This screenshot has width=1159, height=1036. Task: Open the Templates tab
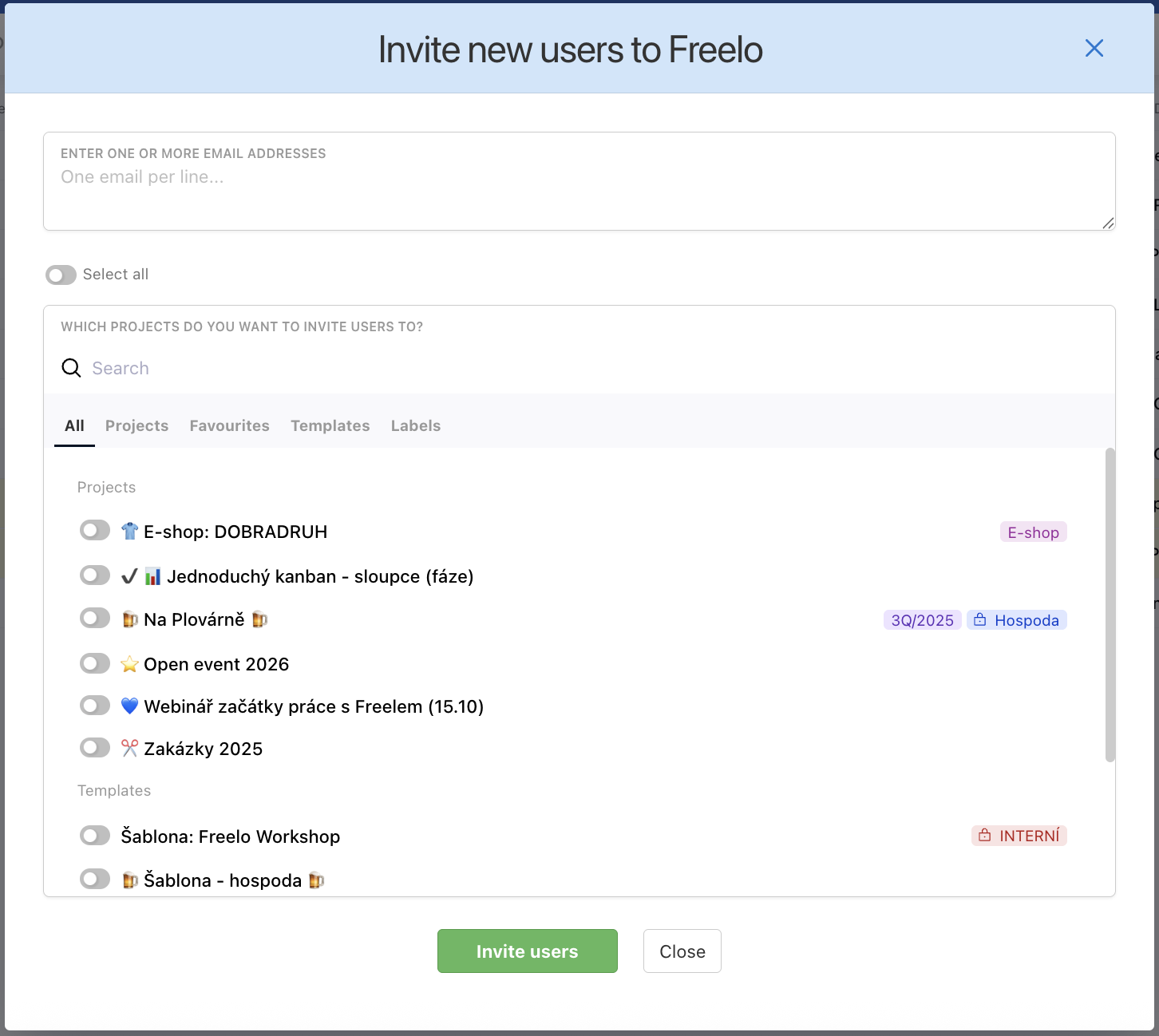click(330, 425)
